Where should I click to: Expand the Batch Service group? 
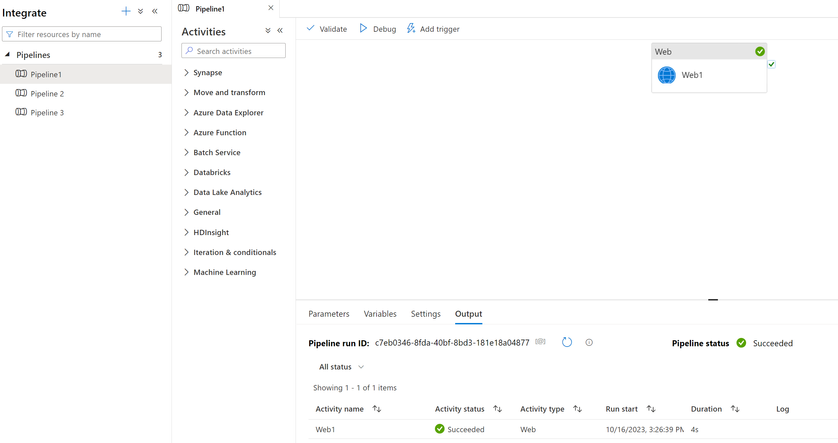tap(187, 152)
